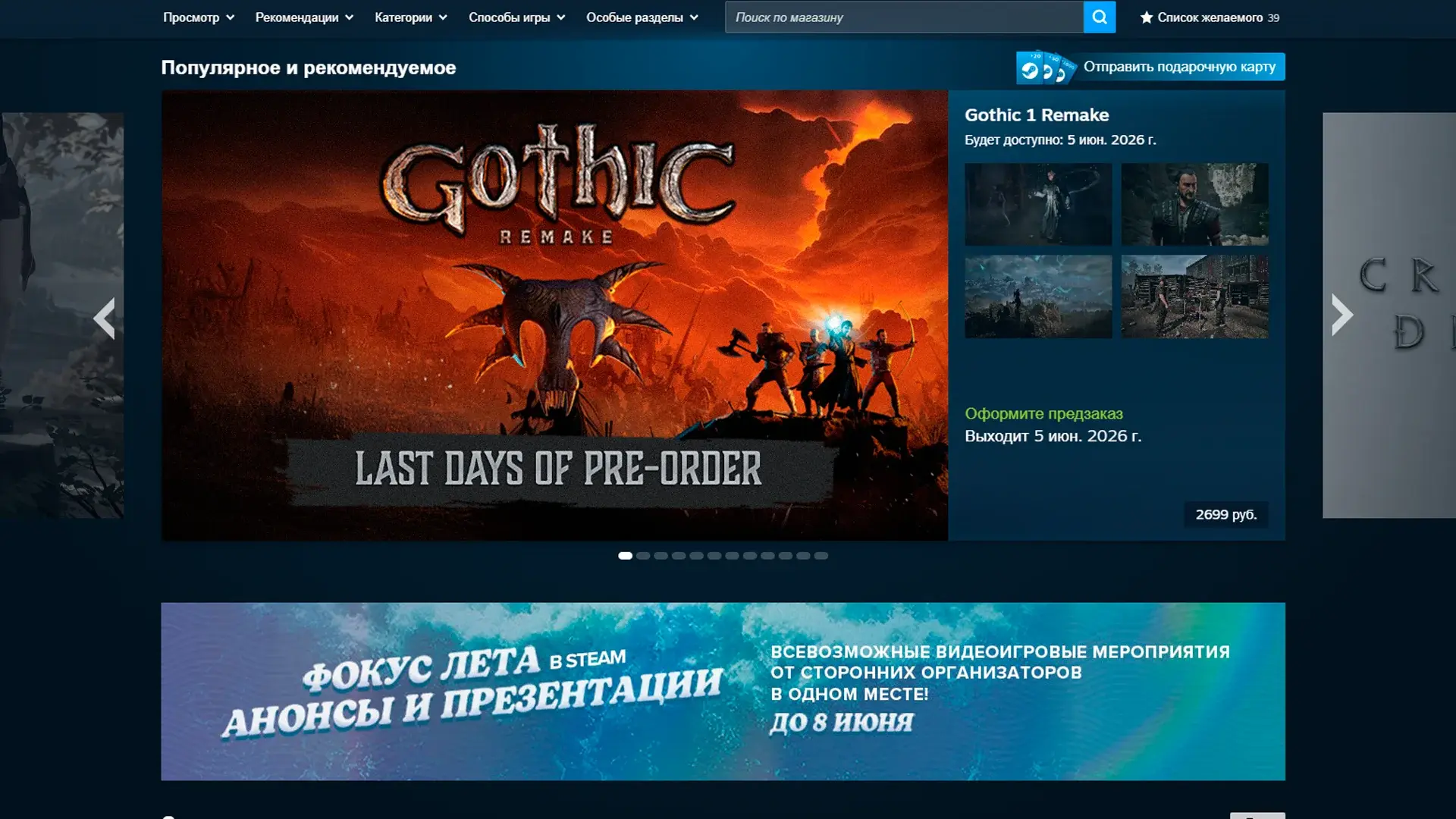1456x819 pixels.
Task: Select the third carousel page dot
Action: pyautogui.click(x=661, y=556)
